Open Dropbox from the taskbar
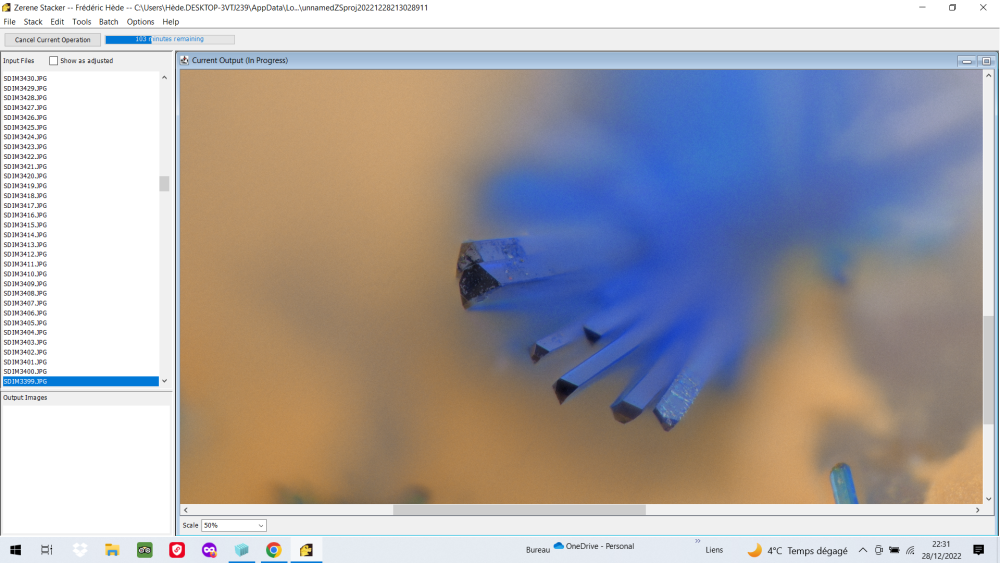Image resolution: width=1000 pixels, height=563 pixels. 80,550
